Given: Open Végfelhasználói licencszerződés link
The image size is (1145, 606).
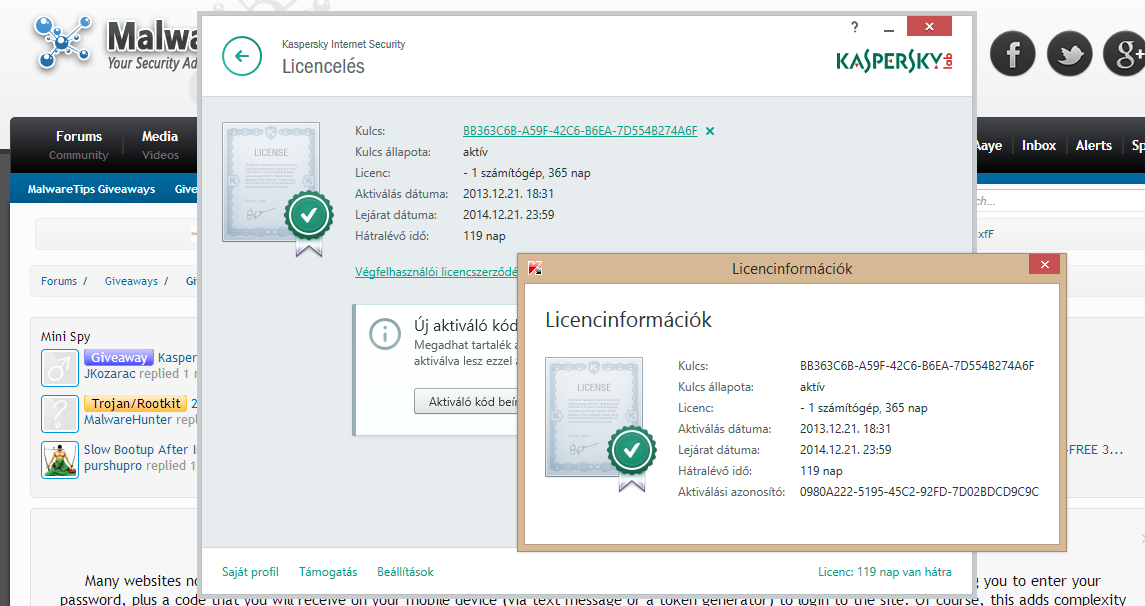Looking at the screenshot, I should [436, 272].
